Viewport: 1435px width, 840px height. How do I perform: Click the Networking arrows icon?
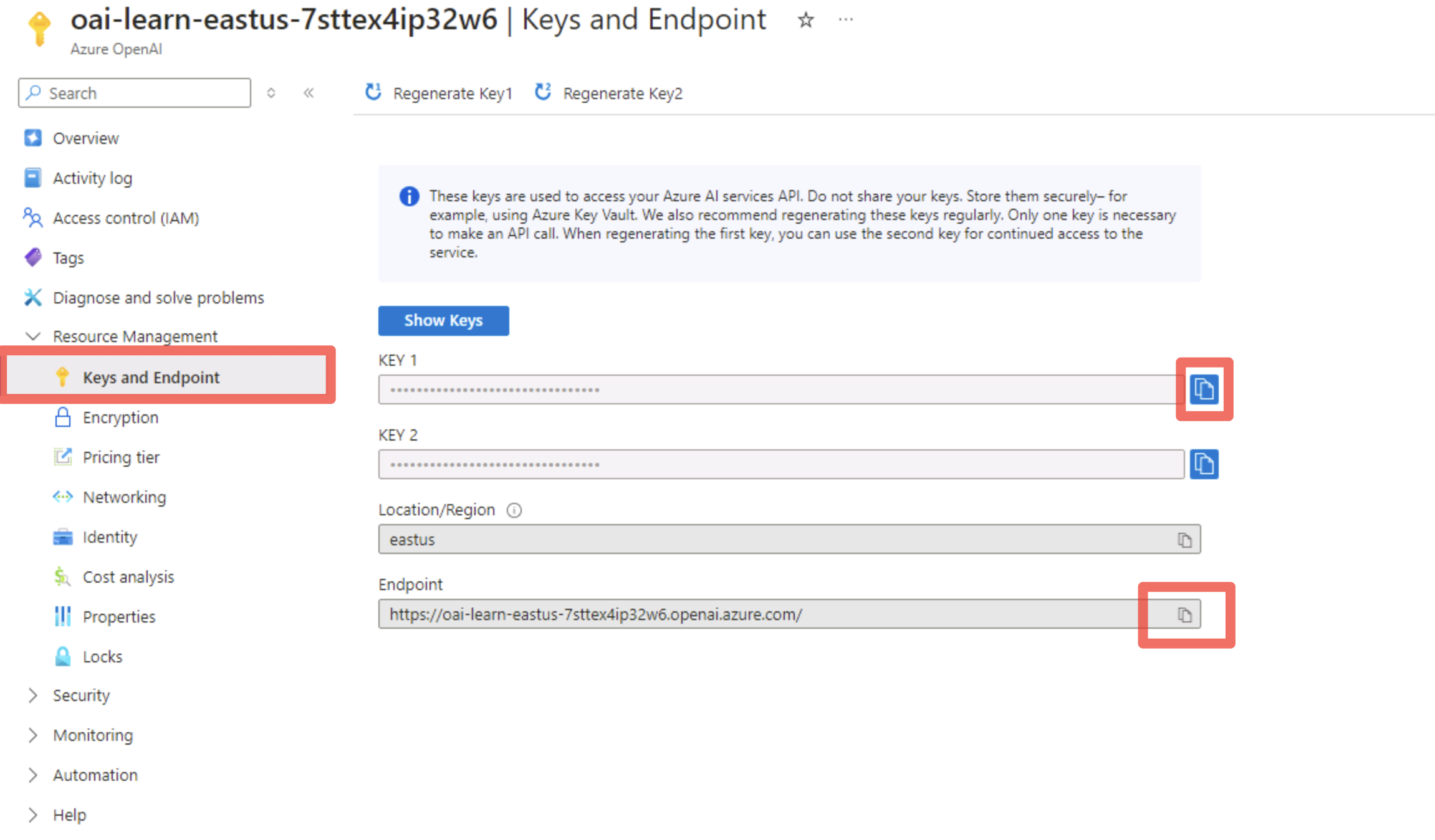[x=62, y=497]
